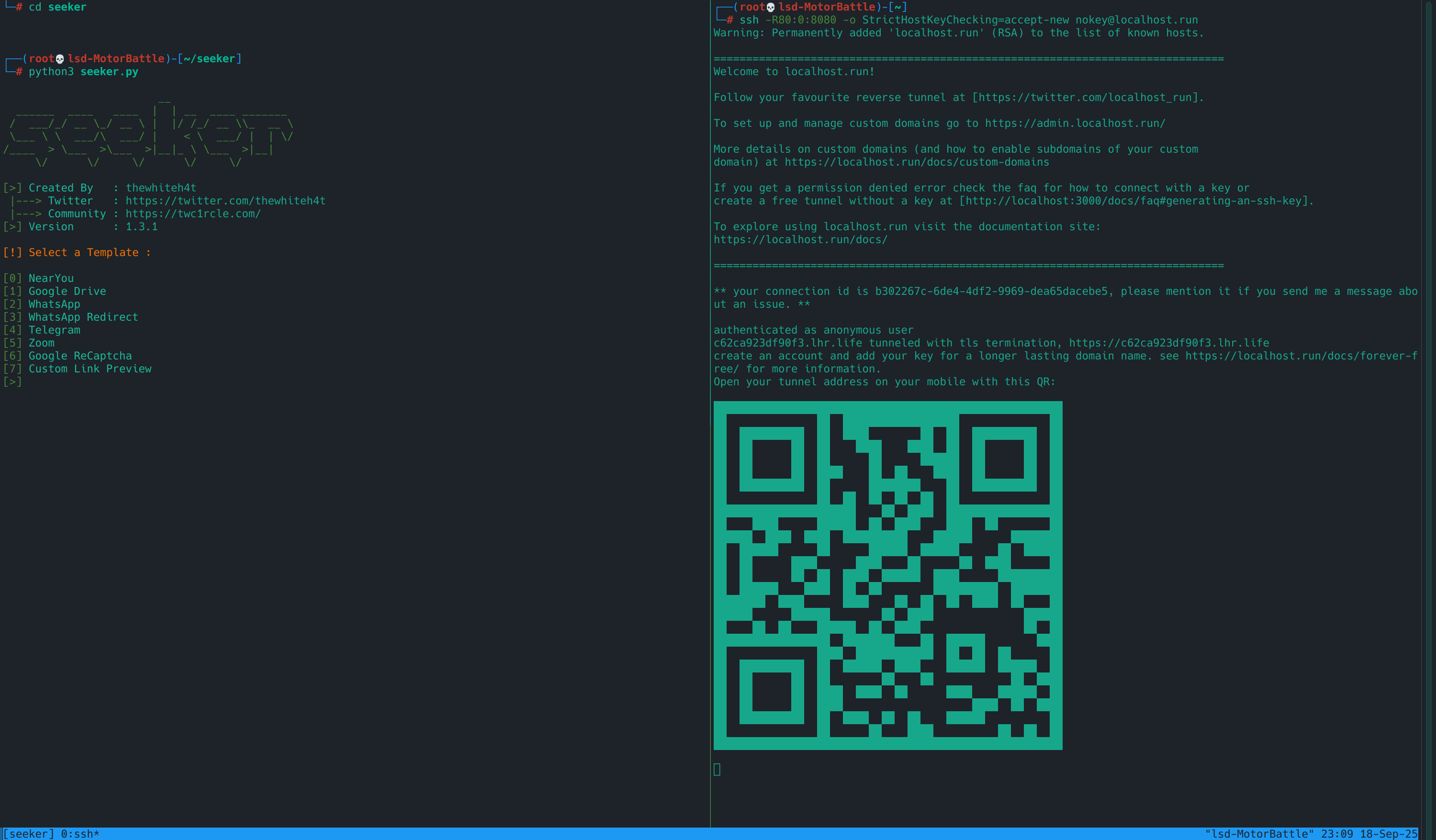1436x840 pixels.
Task: Open the thewhiteh4t Twitter link
Action: click(x=225, y=201)
